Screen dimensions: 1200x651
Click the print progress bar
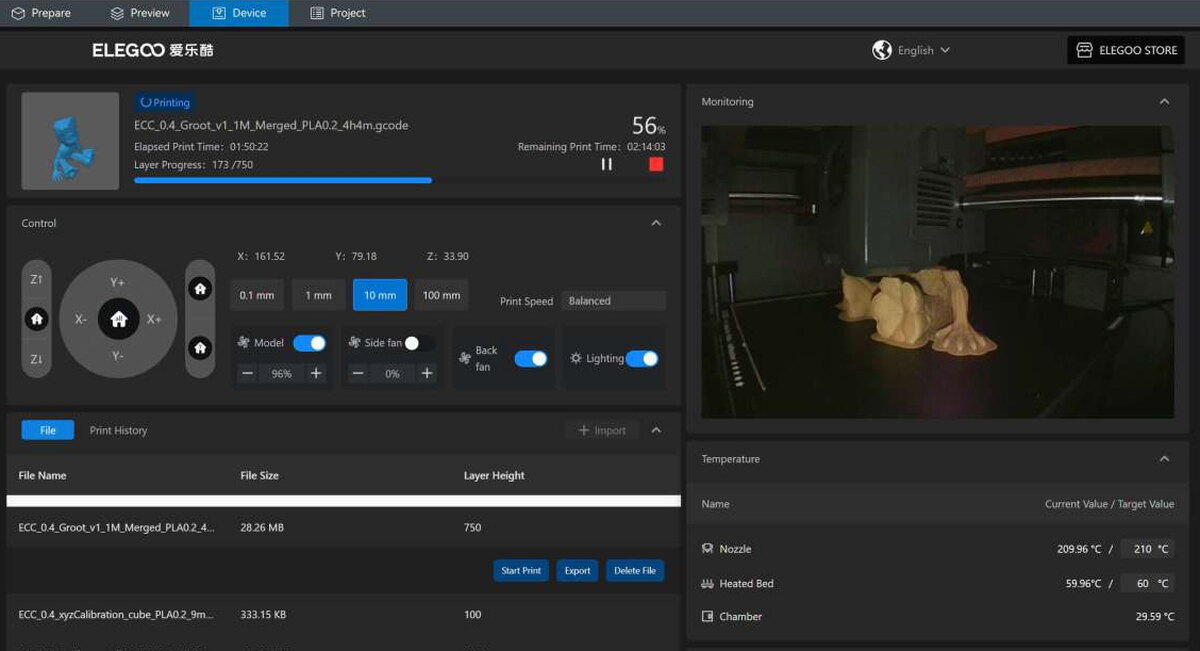400,180
